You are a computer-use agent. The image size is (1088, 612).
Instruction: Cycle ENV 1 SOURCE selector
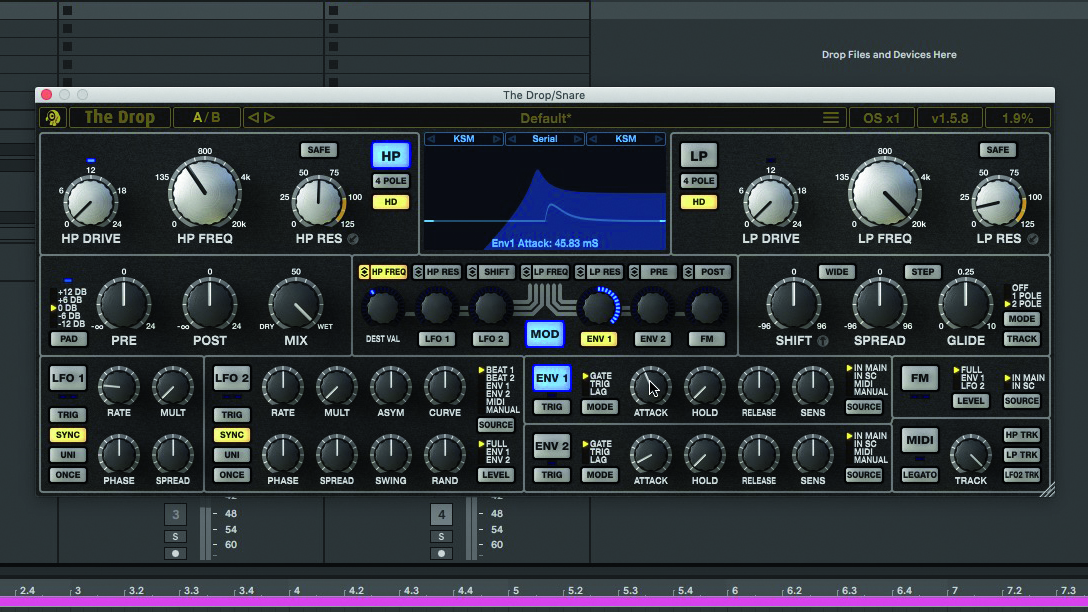(x=863, y=407)
